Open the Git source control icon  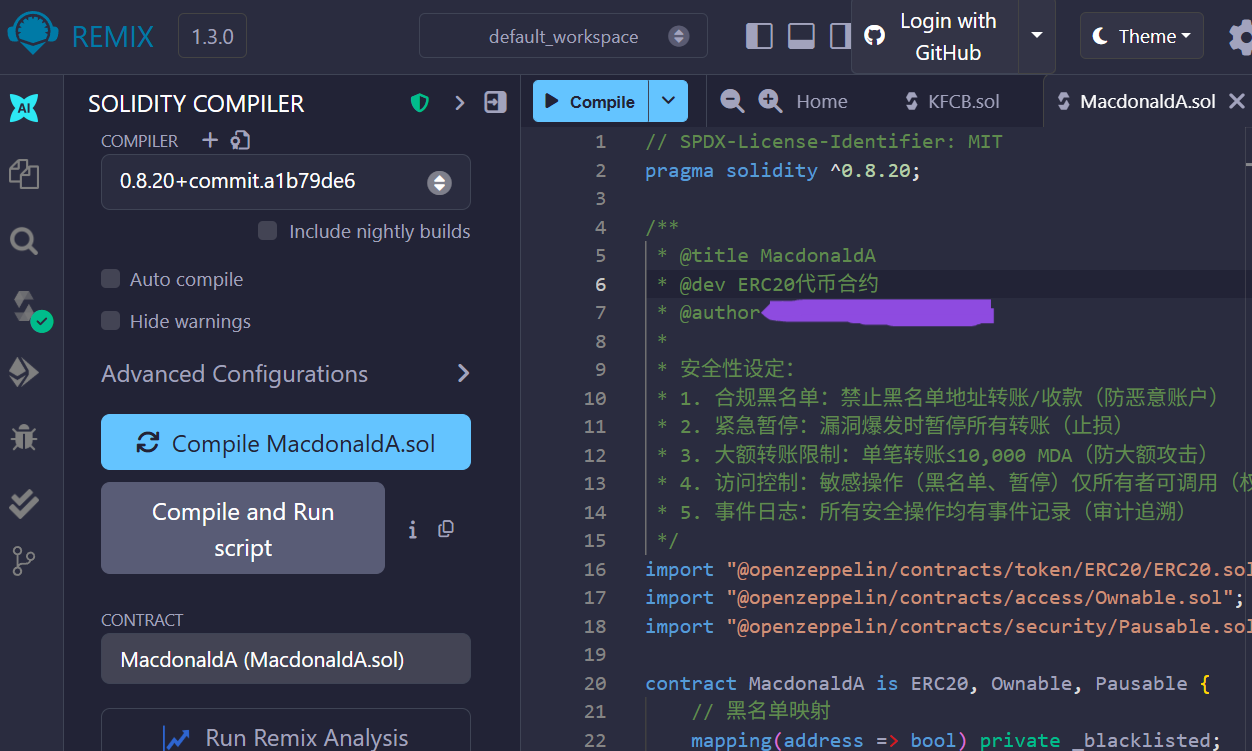click(24, 562)
